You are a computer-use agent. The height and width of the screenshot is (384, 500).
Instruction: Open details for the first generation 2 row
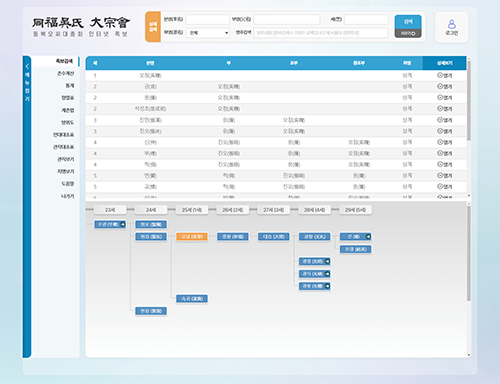coord(444,86)
